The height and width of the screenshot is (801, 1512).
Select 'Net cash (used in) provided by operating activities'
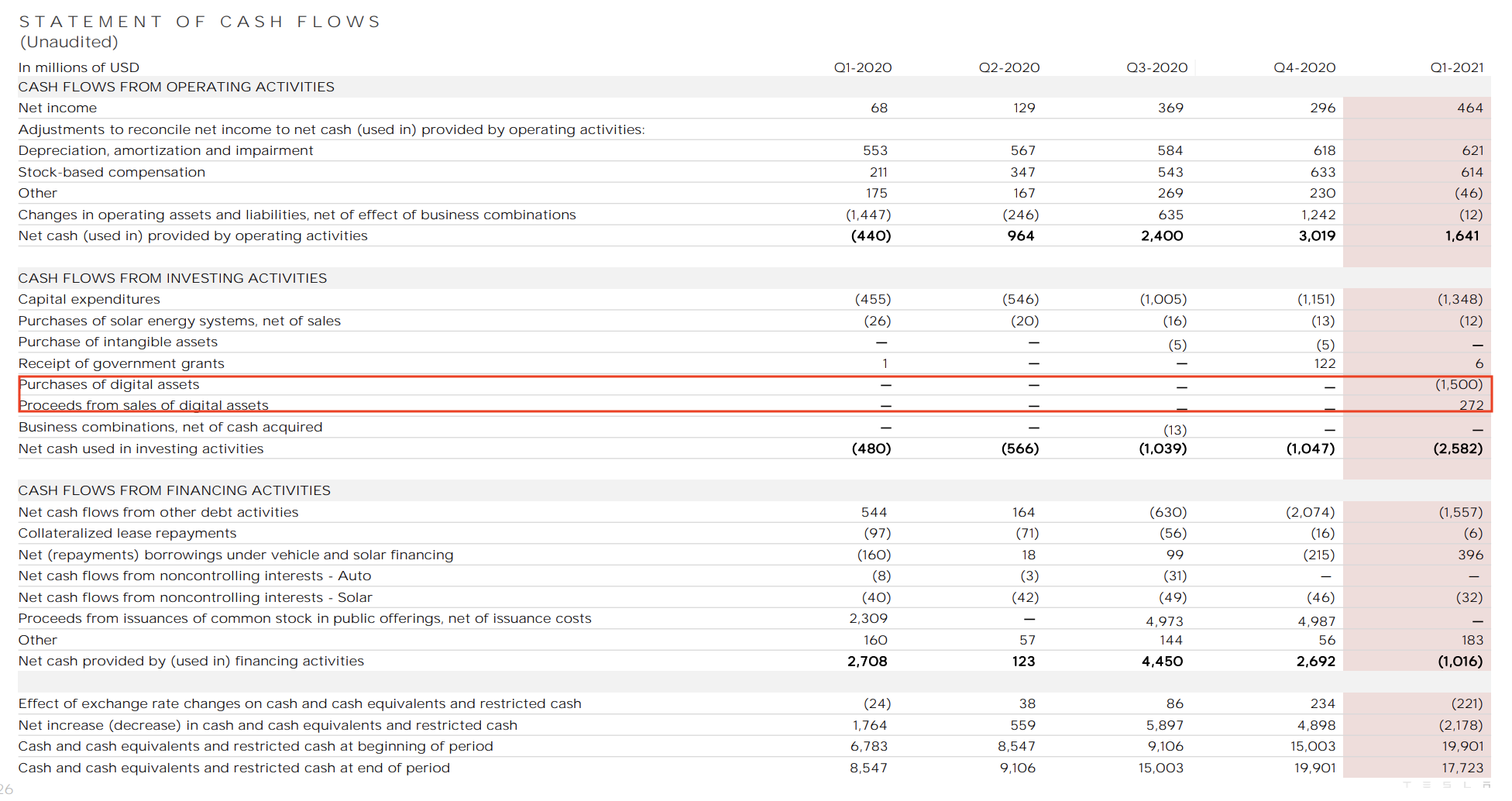(193, 235)
